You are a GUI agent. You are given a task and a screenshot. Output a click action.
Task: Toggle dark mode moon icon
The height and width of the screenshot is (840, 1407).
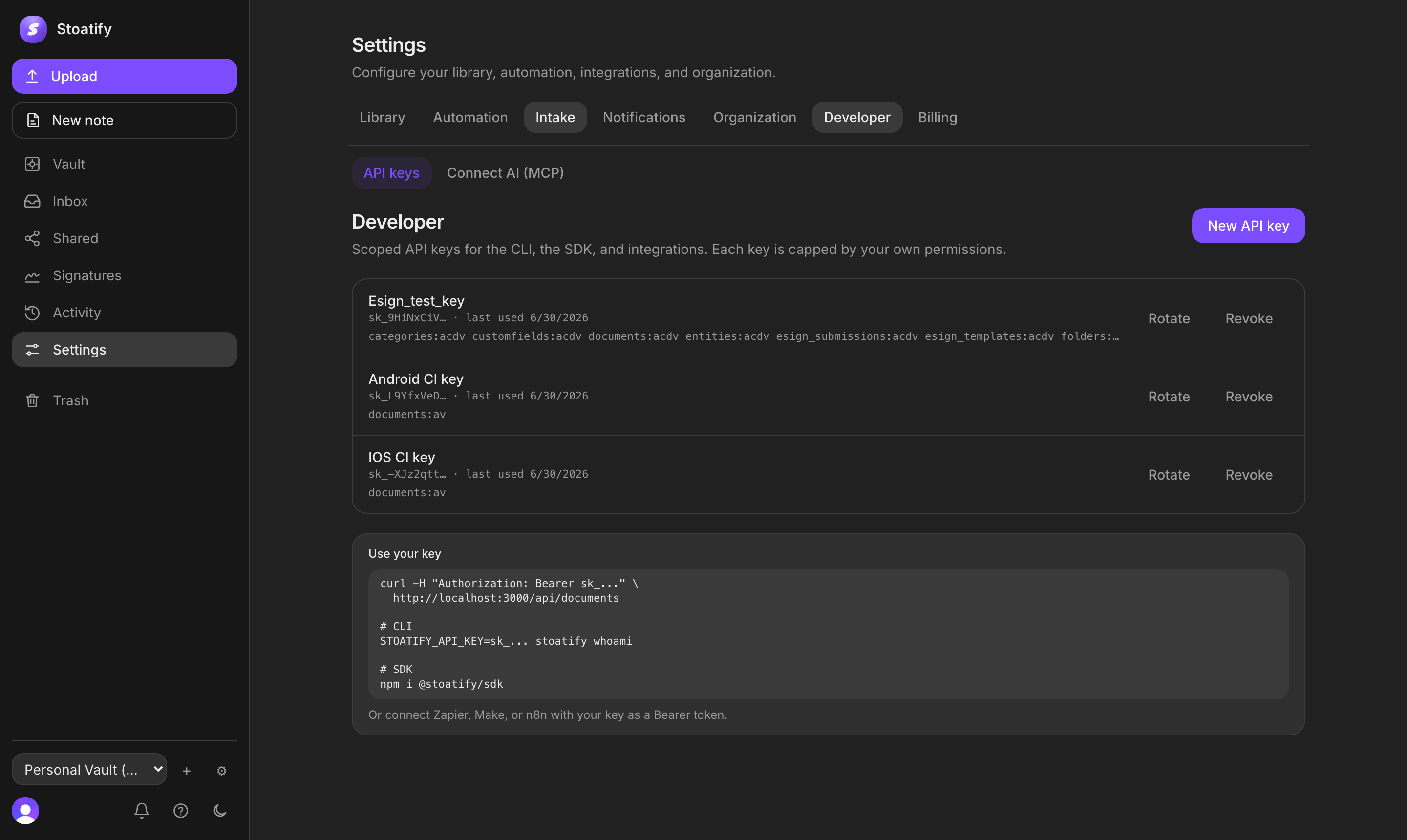pyautogui.click(x=220, y=811)
